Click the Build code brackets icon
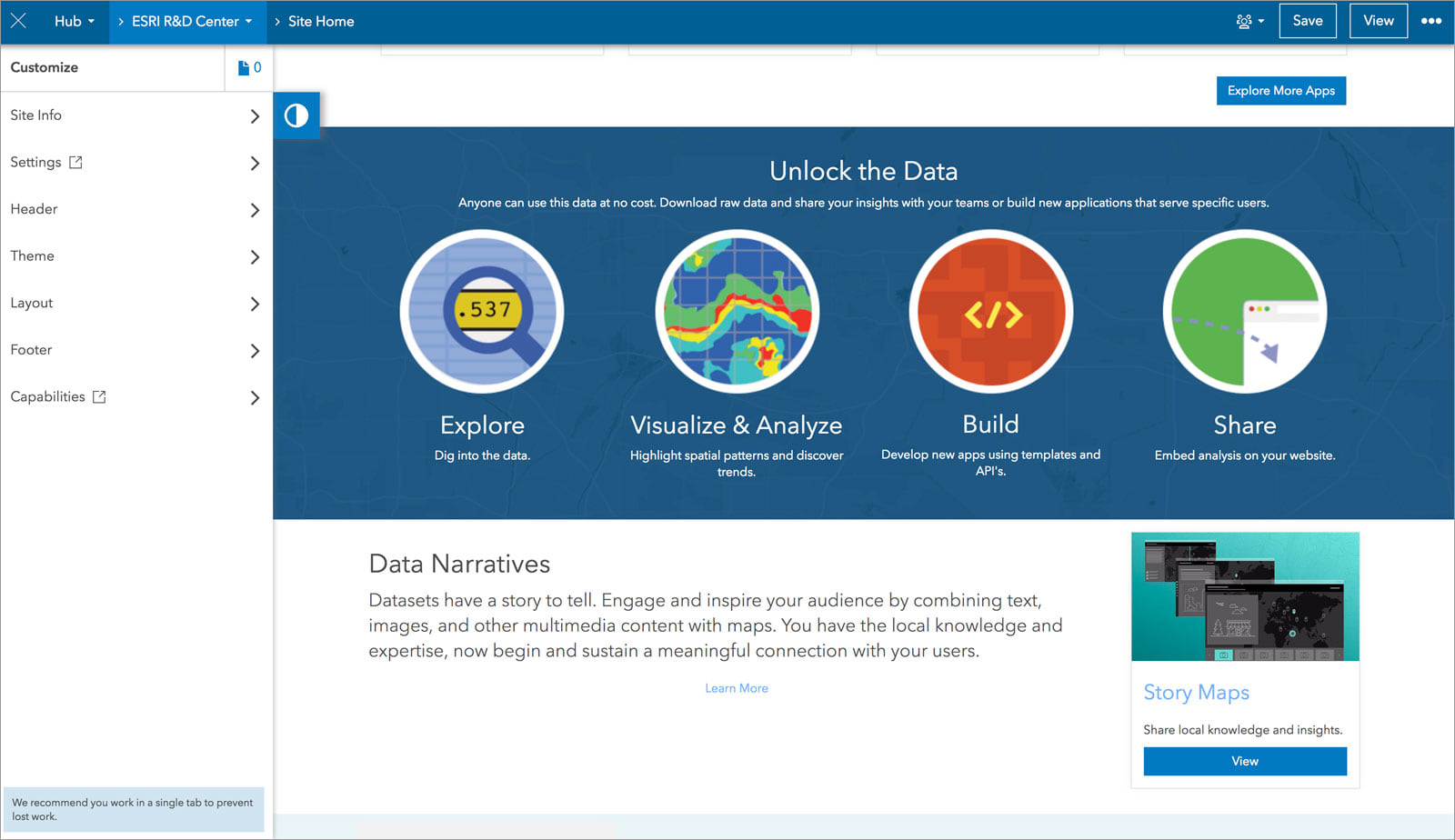The image size is (1455, 840). (991, 311)
